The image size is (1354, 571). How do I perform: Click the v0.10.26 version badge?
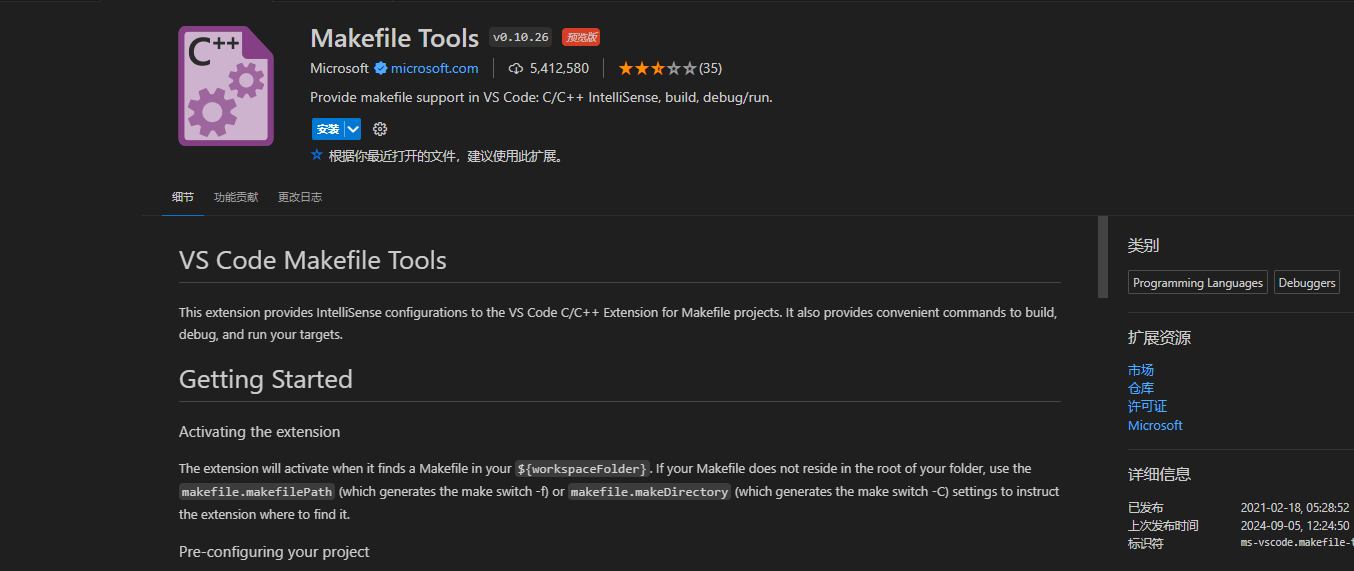click(x=521, y=37)
